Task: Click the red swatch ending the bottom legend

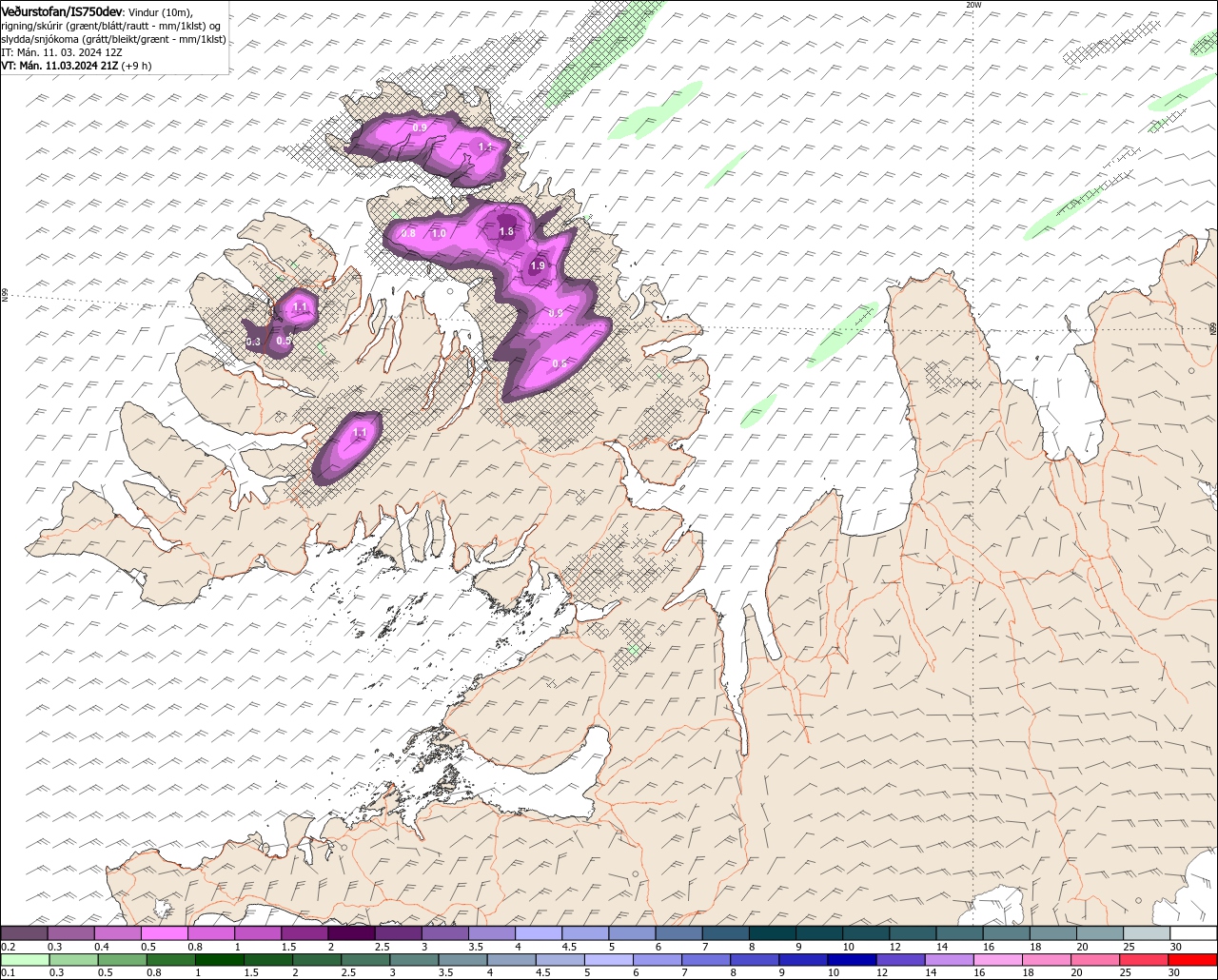Action: pos(1193,960)
